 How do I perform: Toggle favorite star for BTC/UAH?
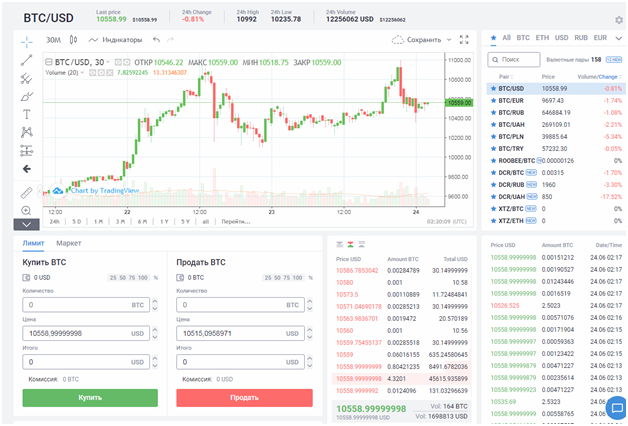[493, 125]
